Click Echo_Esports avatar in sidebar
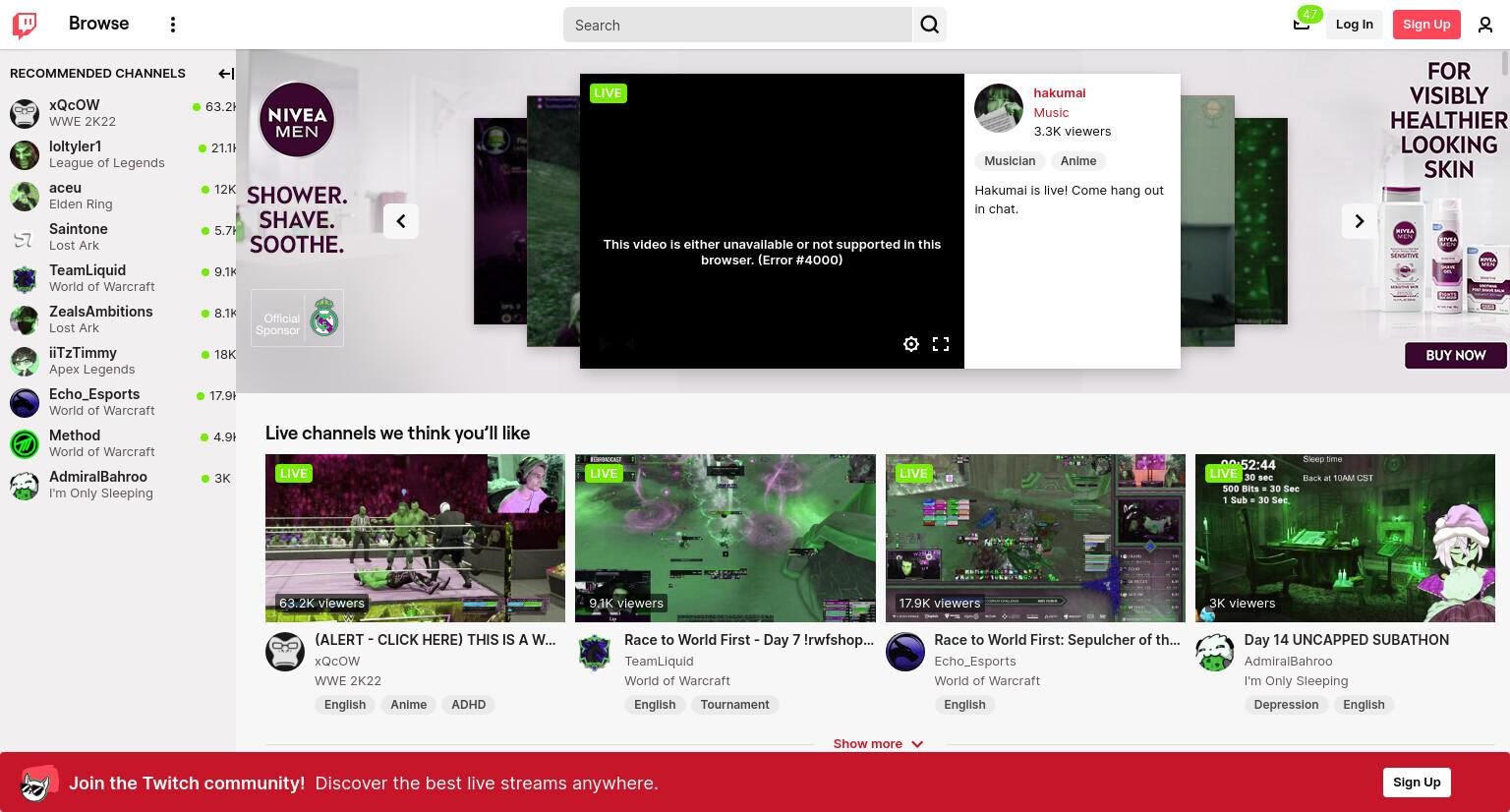This screenshot has width=1510, height=812. click(x=25, y=403)
